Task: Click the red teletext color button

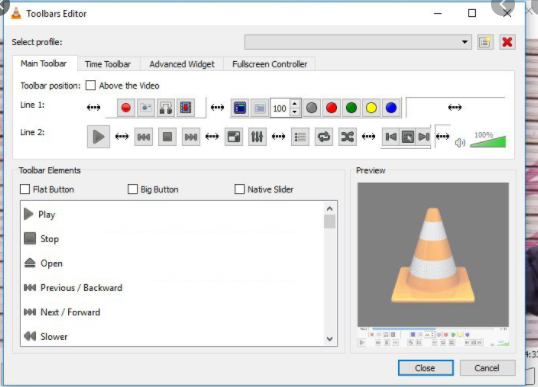Action: pyautogui.click(x=331, y=108)
